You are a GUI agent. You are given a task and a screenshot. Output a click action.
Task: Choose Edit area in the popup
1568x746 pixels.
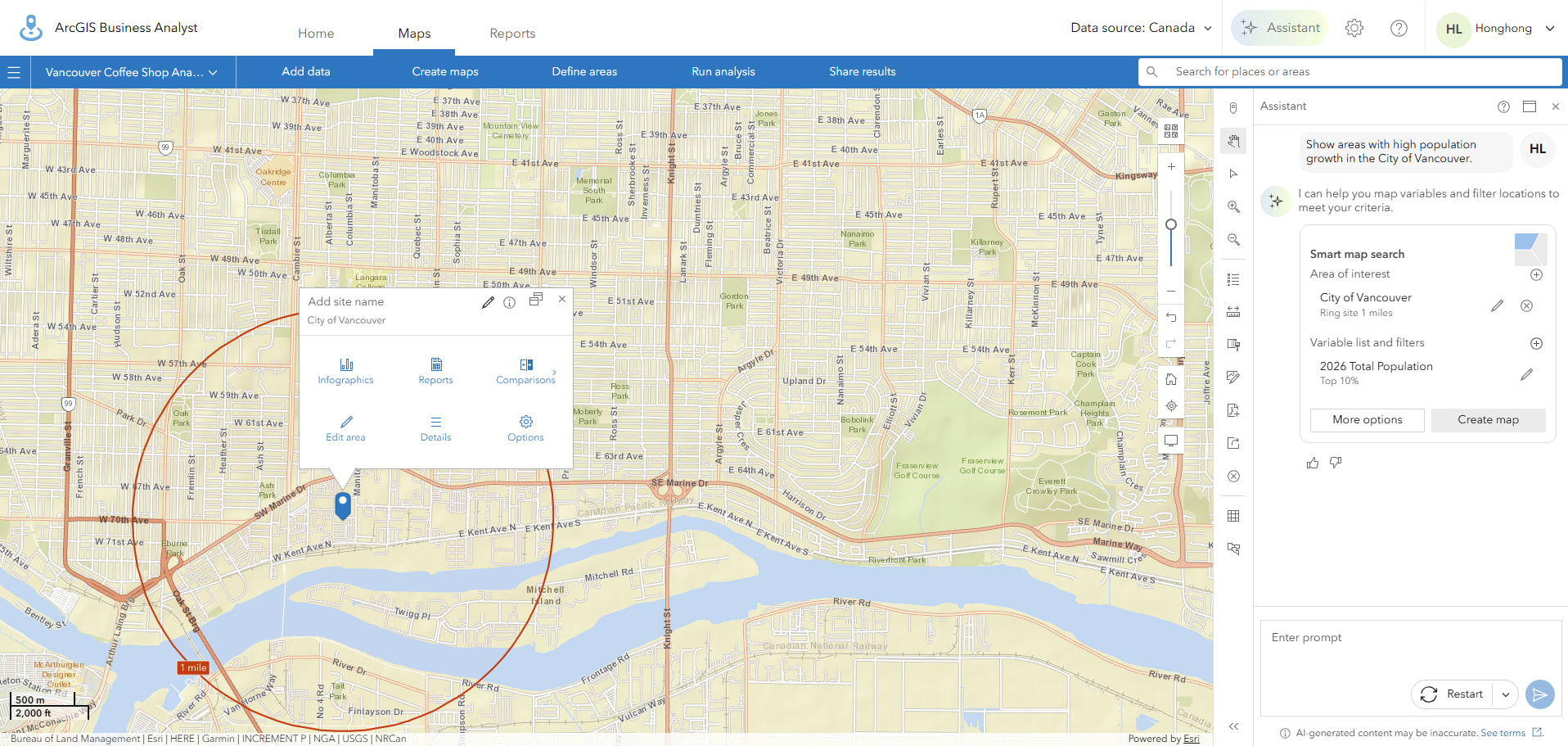(345, 428)
